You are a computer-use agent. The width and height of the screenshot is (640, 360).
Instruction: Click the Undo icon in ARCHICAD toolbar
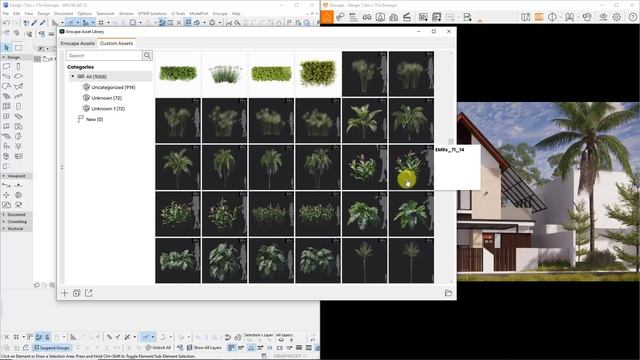6,23
